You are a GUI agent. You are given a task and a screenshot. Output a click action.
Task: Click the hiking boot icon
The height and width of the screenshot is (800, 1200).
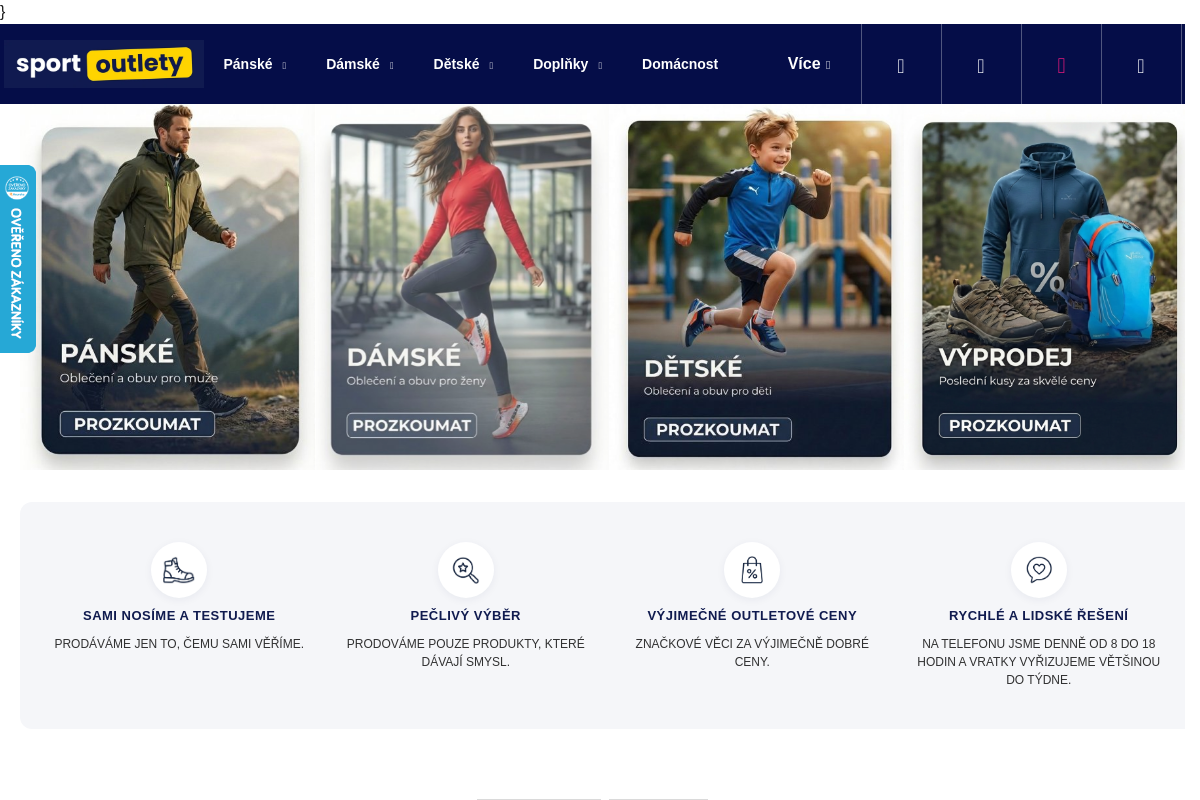pyautogui.click(x=179, y=570)
